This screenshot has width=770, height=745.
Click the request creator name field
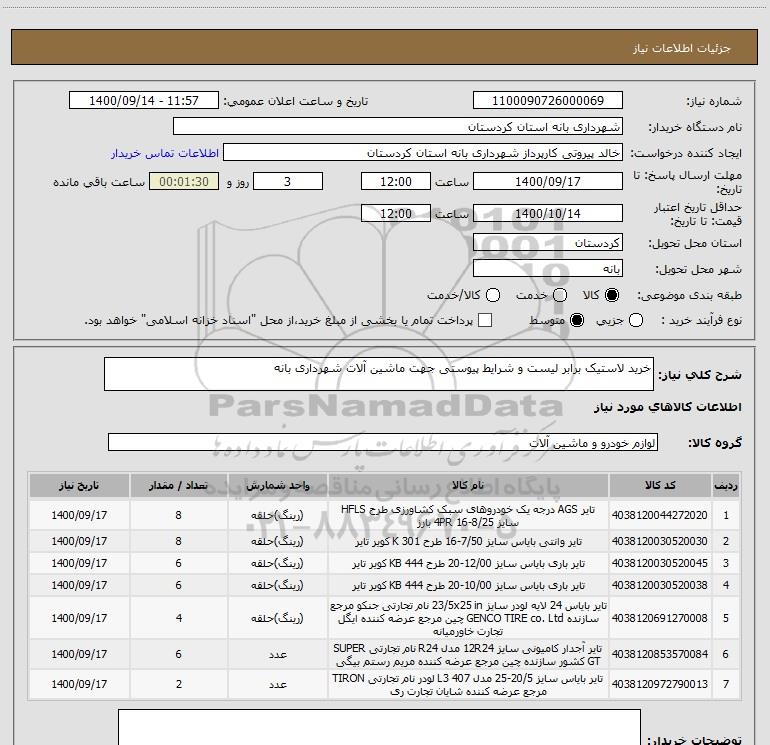[423, 153]
